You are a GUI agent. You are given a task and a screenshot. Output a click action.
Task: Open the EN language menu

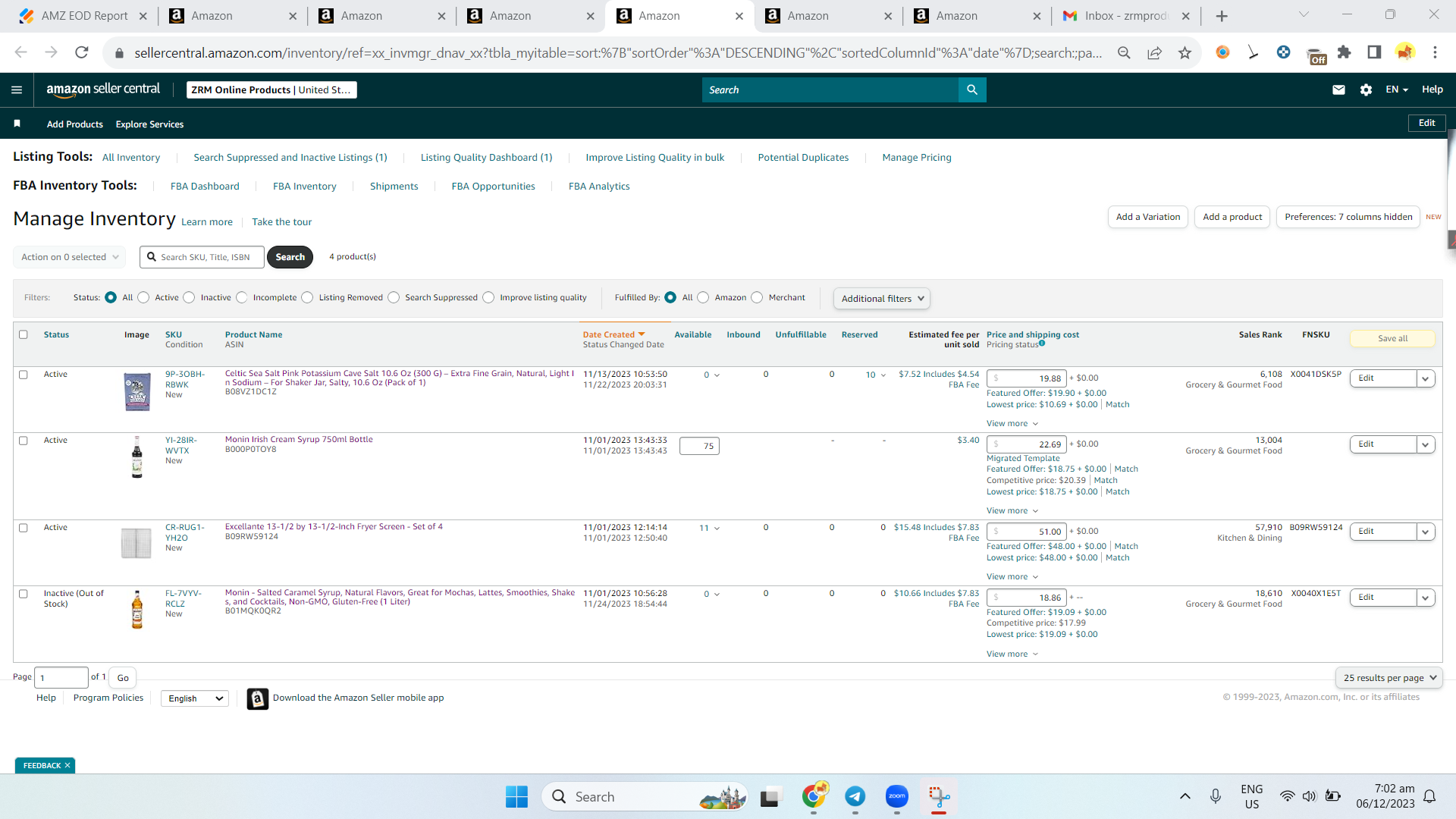click(1396, 89)
